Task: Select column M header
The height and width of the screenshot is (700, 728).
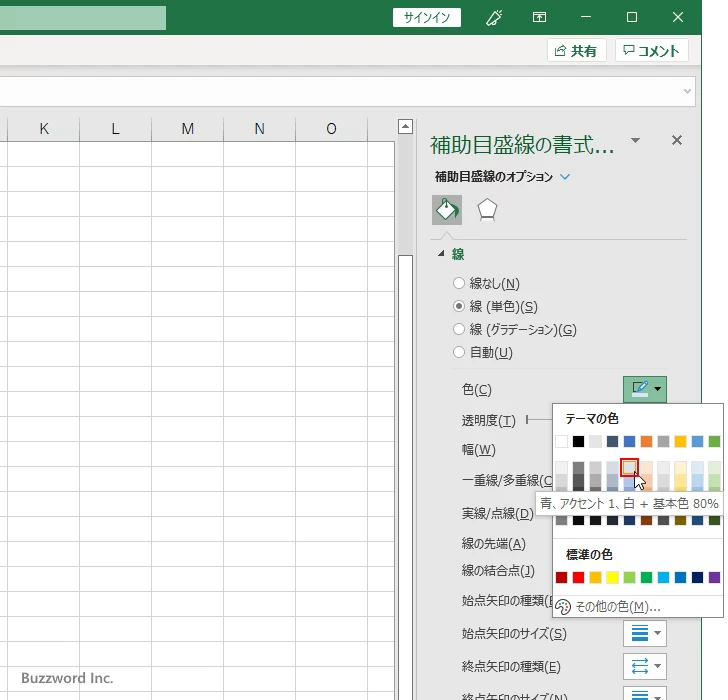Action: click(188, 129)
